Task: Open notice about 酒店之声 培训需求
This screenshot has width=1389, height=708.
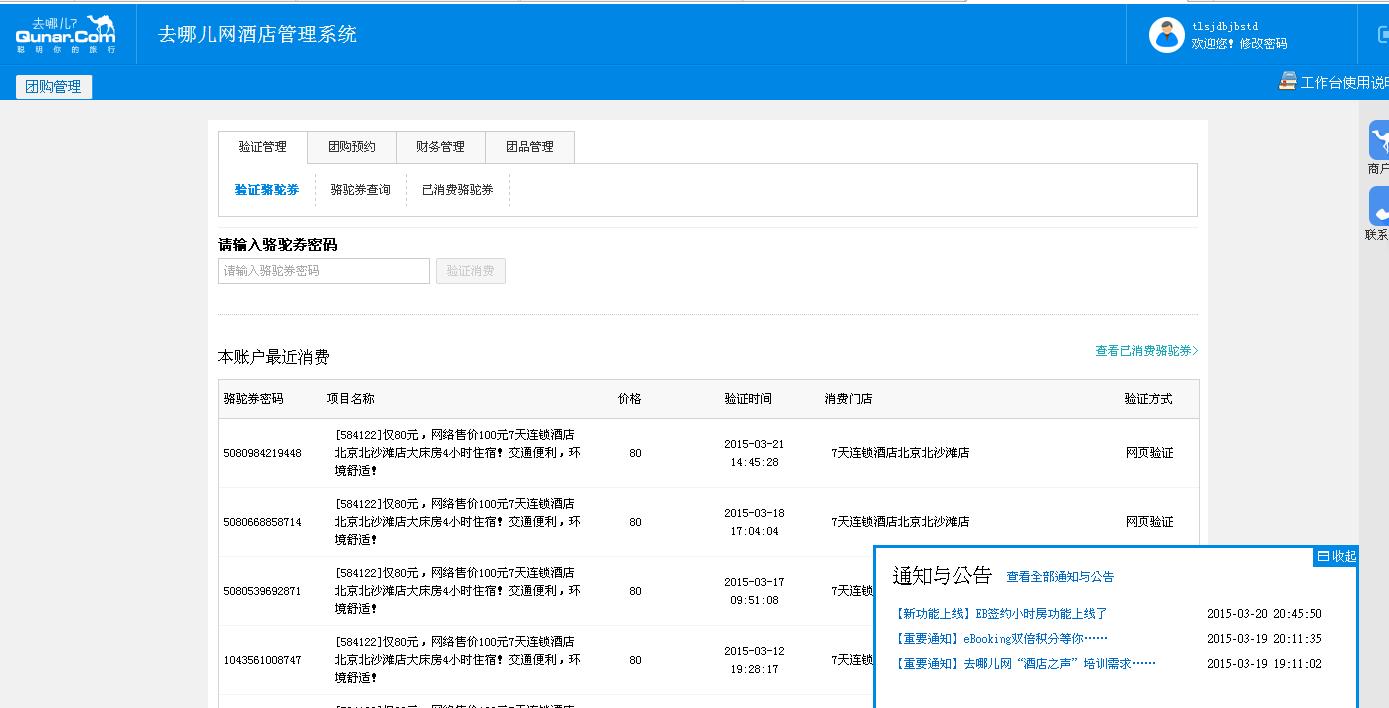Action: 1026,664
